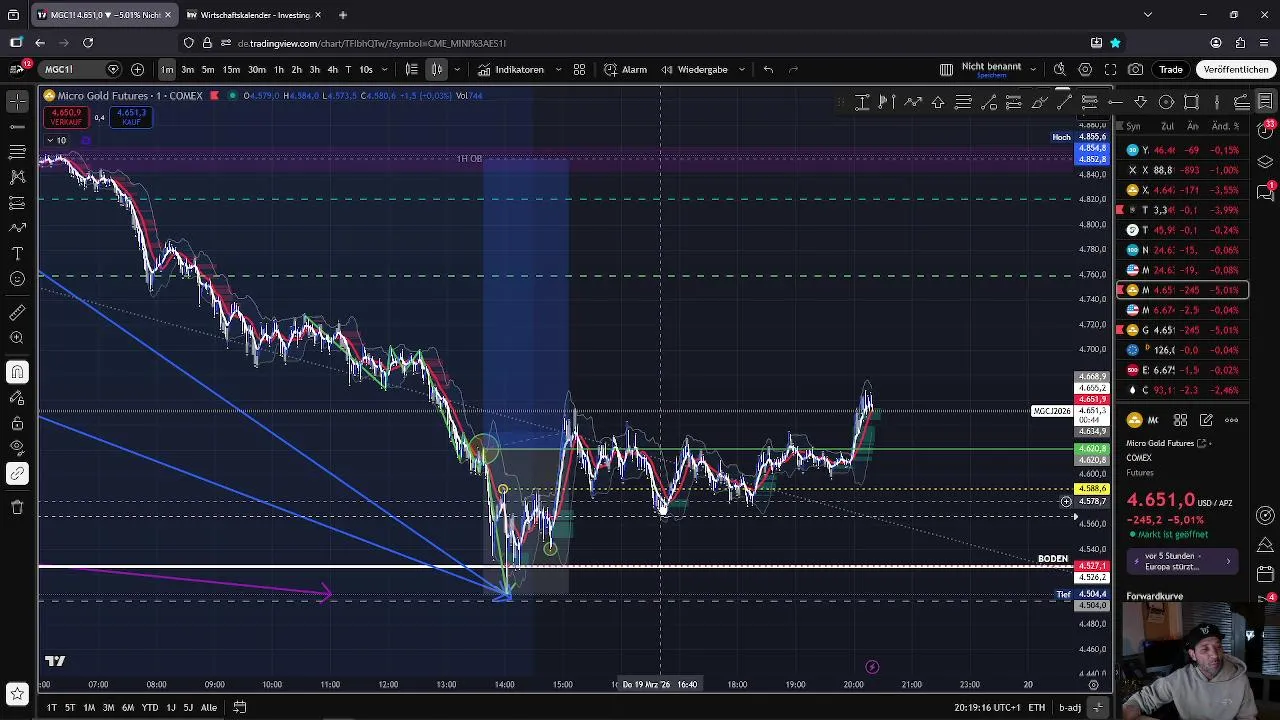Select watchlist row with value 126,0
The height and width of the screenshot is (720, 1280).
1182,350
